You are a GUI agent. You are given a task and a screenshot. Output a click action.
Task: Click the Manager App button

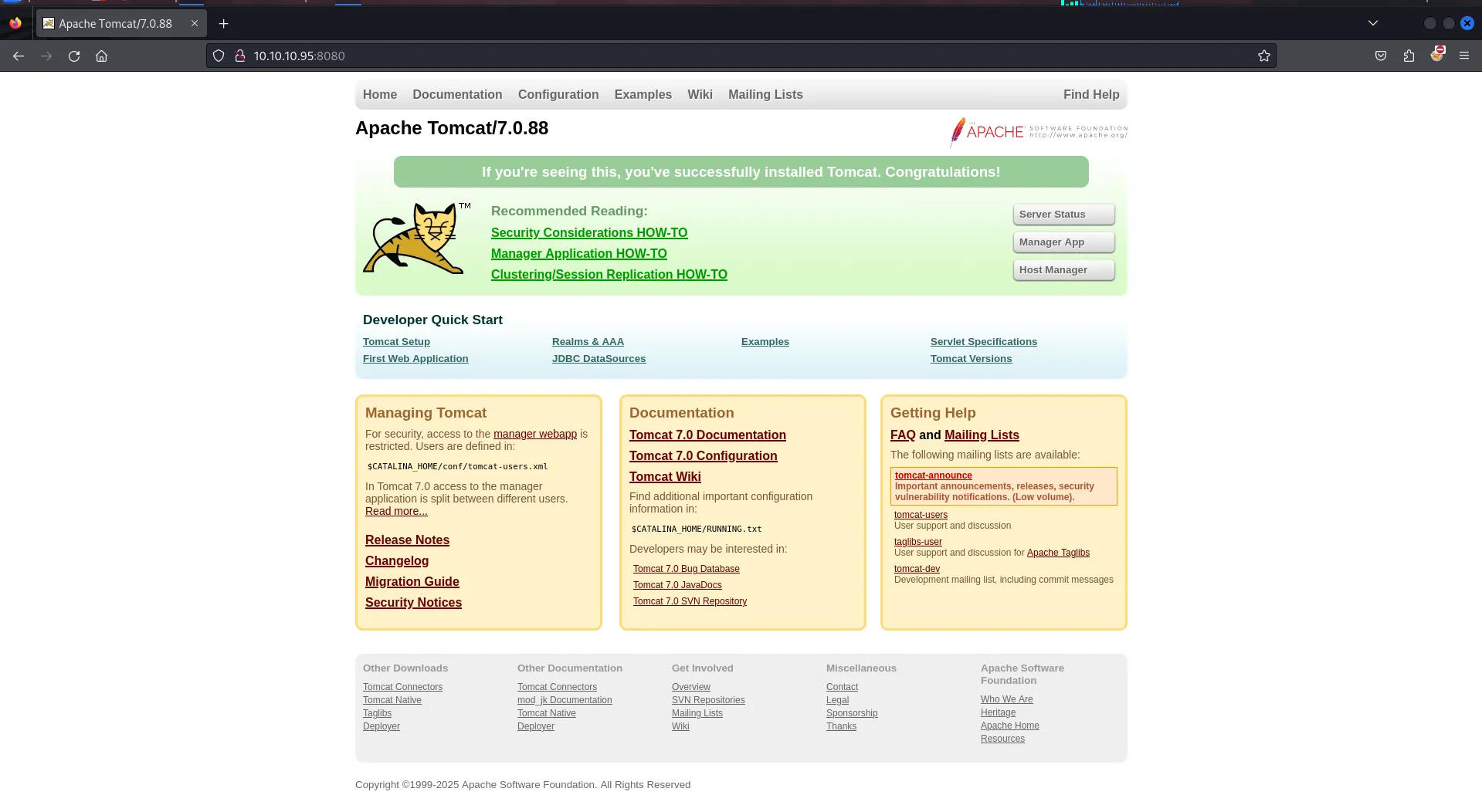pyautogui.click(x=1063, y=242)
